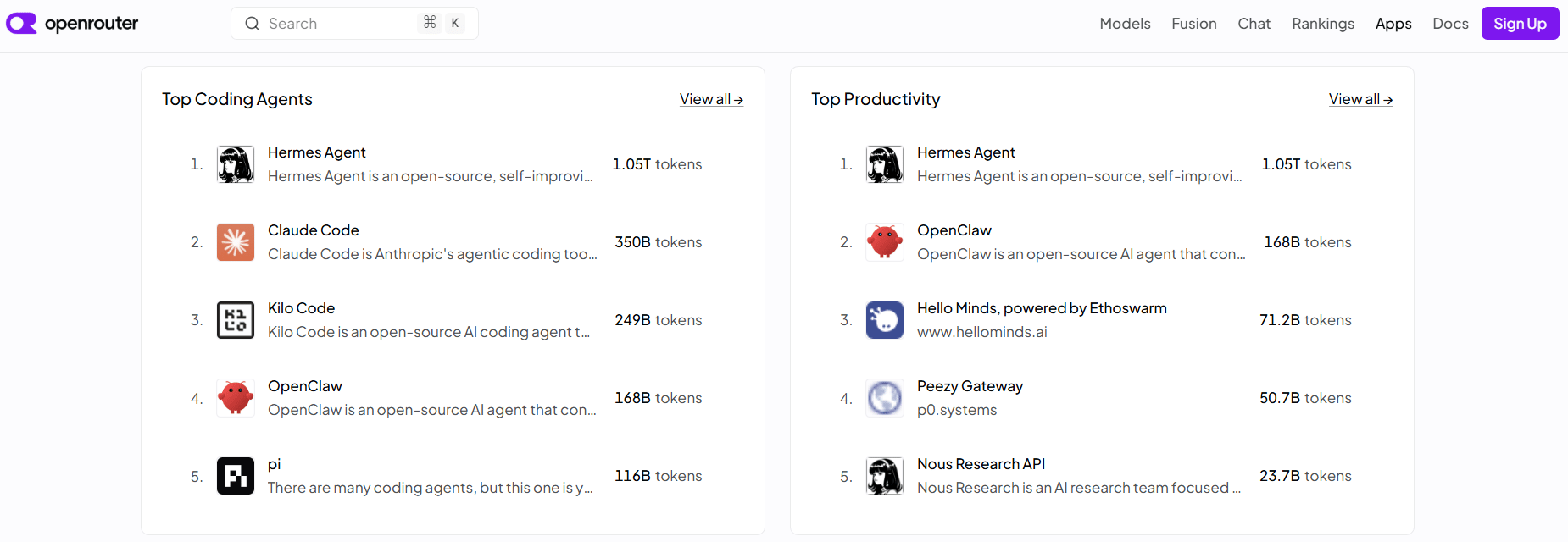Select Chat in the top navigation
The width and height of the screenshot is (1568, 542).
pyautogui.click(x=1254, y=24)
